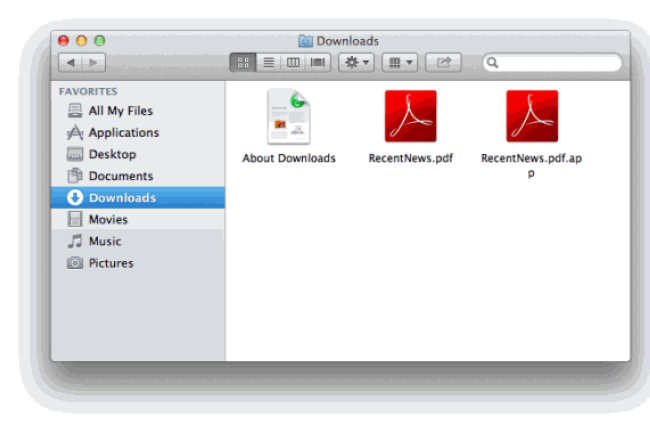This screenshot has height=433, width=650.
Task: Open the RecentNews.pdf file icon
Action: [410, 117]
